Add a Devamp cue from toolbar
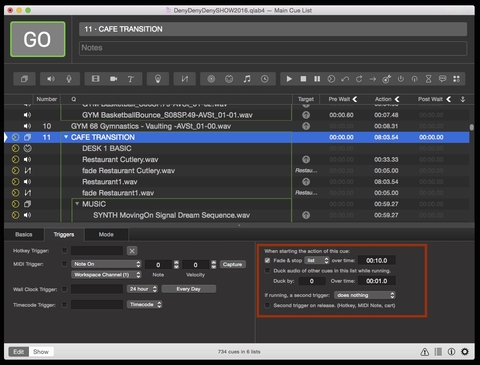 pyautogui.click(x=359, y=79)
